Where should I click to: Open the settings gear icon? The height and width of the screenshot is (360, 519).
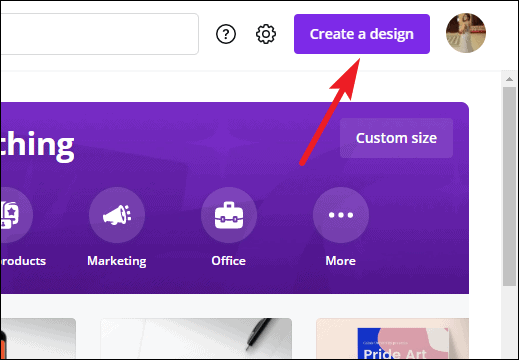coord(266,34)
